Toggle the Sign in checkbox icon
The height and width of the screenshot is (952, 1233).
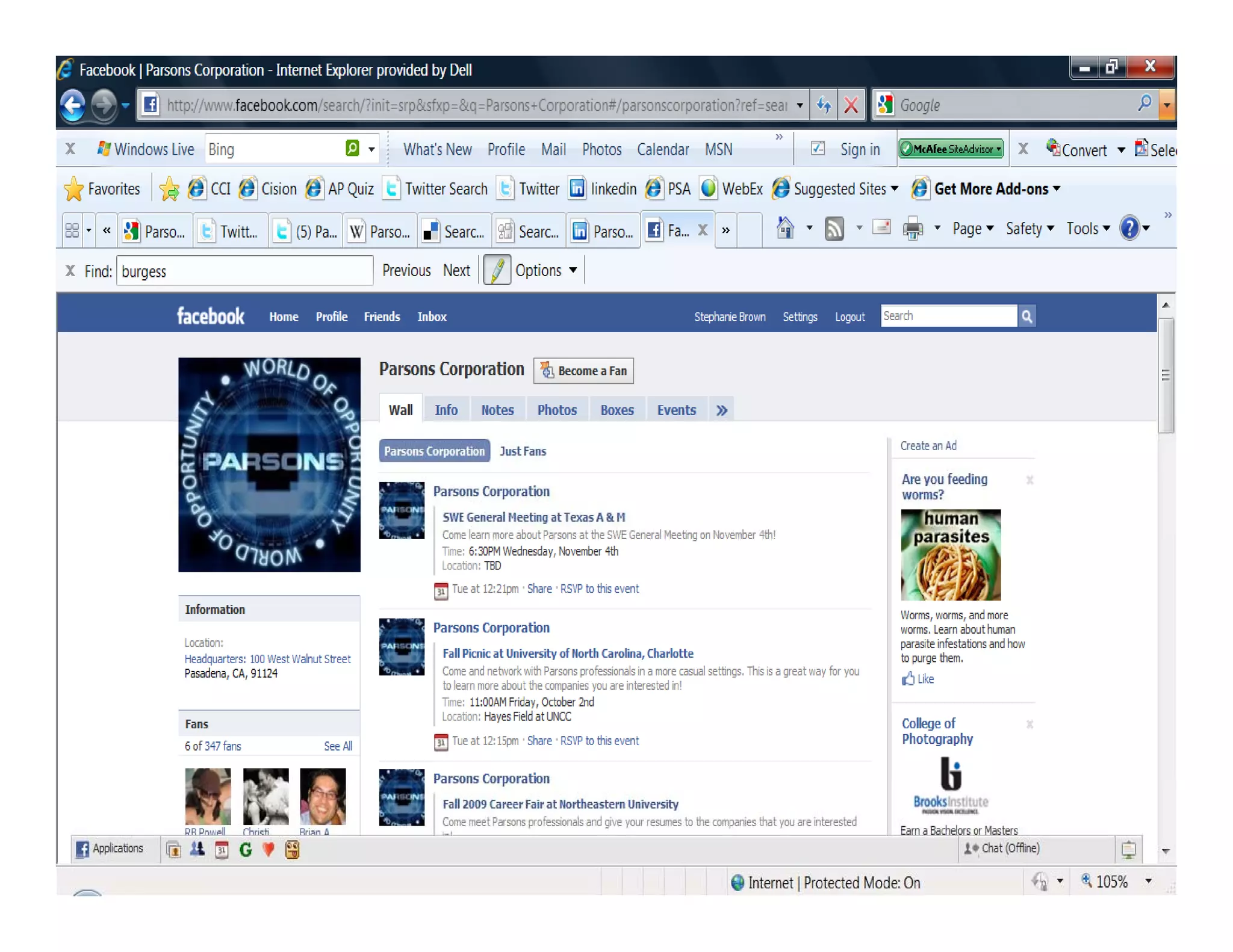coord(818,149)
